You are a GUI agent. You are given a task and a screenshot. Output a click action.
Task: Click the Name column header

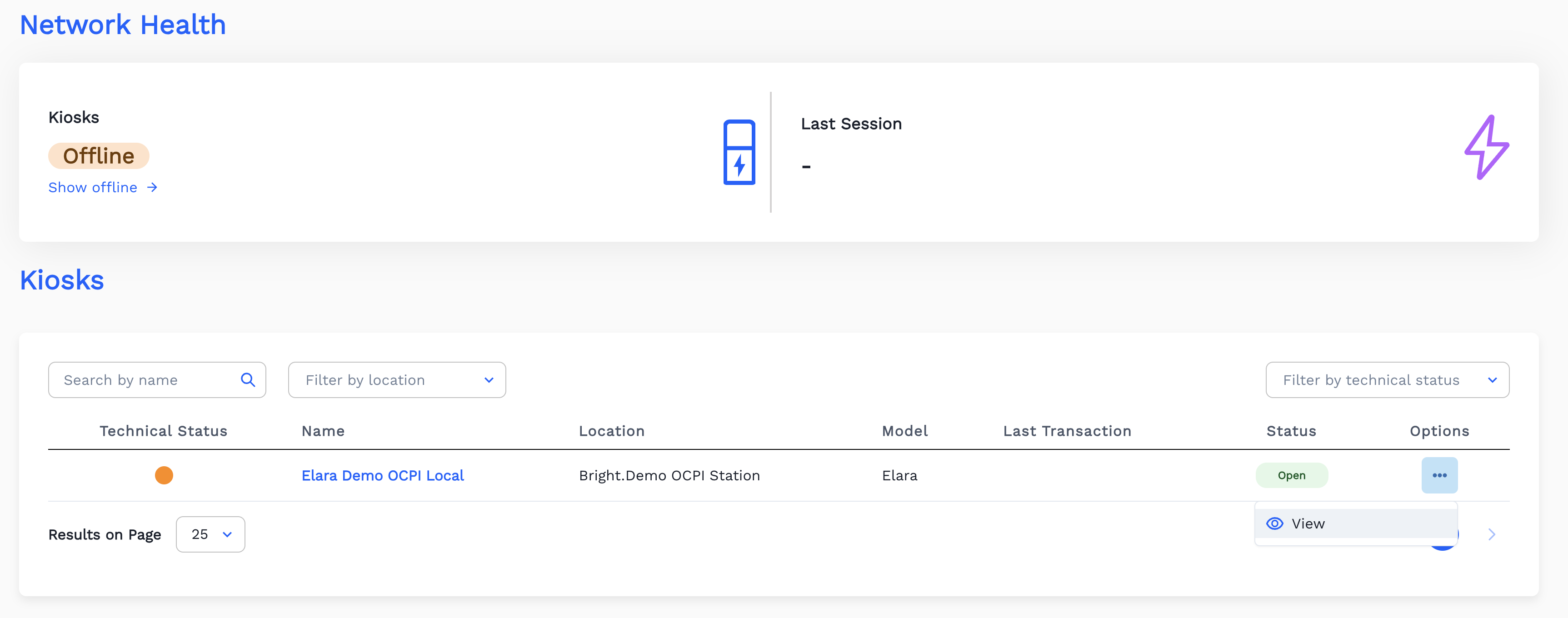tap(323, 431)
